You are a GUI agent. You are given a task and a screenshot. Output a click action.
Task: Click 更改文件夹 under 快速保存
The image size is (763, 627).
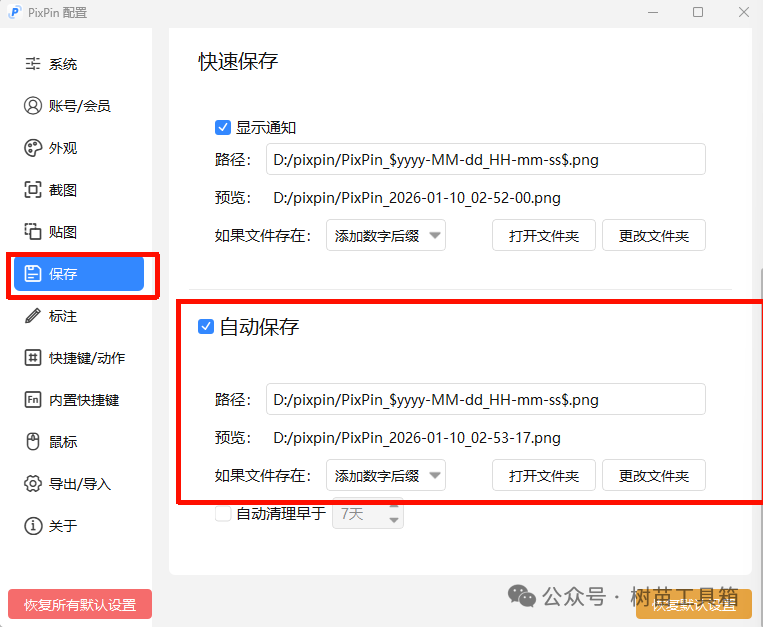(x=654, y=235)
